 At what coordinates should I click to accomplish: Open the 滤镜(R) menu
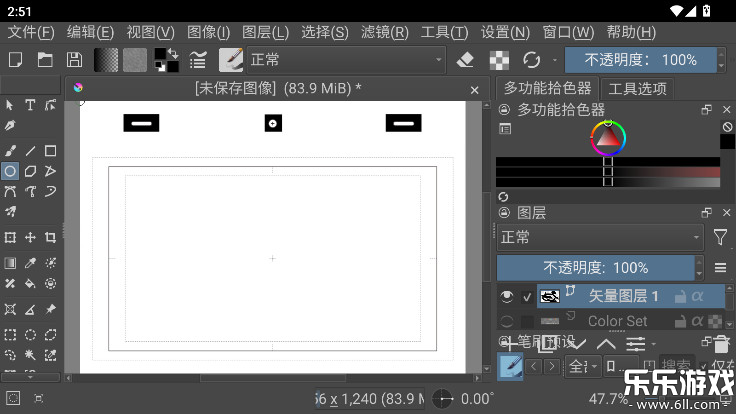pyautogui.click(x=385, y=32)
